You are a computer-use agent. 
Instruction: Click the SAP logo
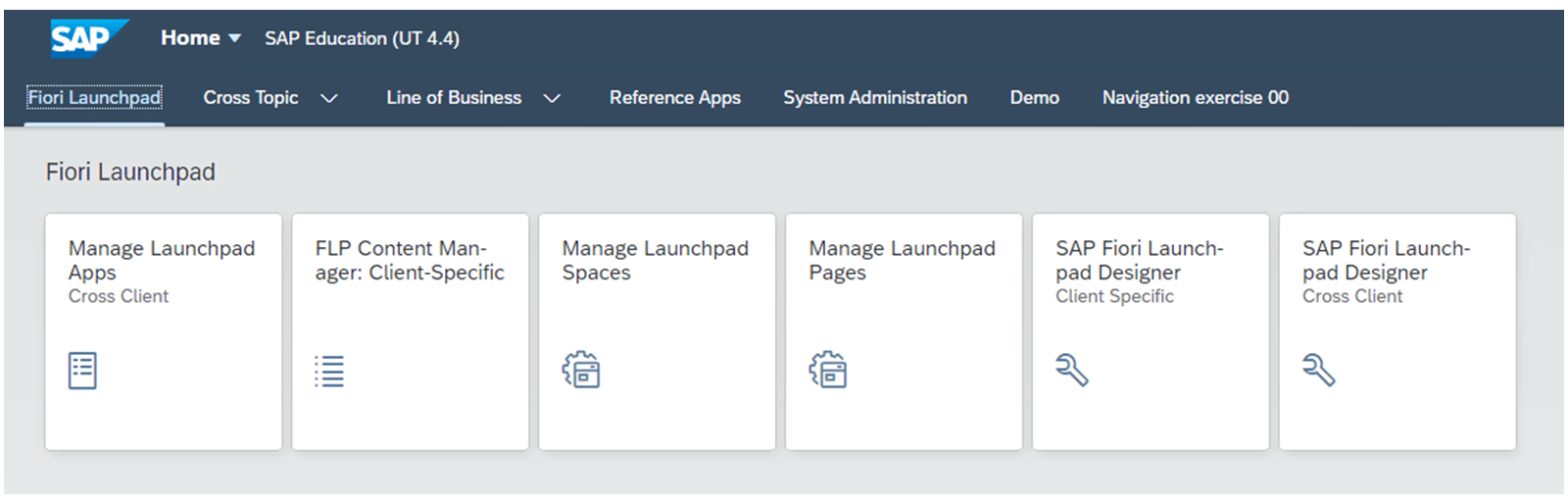[x=88, y=38]
